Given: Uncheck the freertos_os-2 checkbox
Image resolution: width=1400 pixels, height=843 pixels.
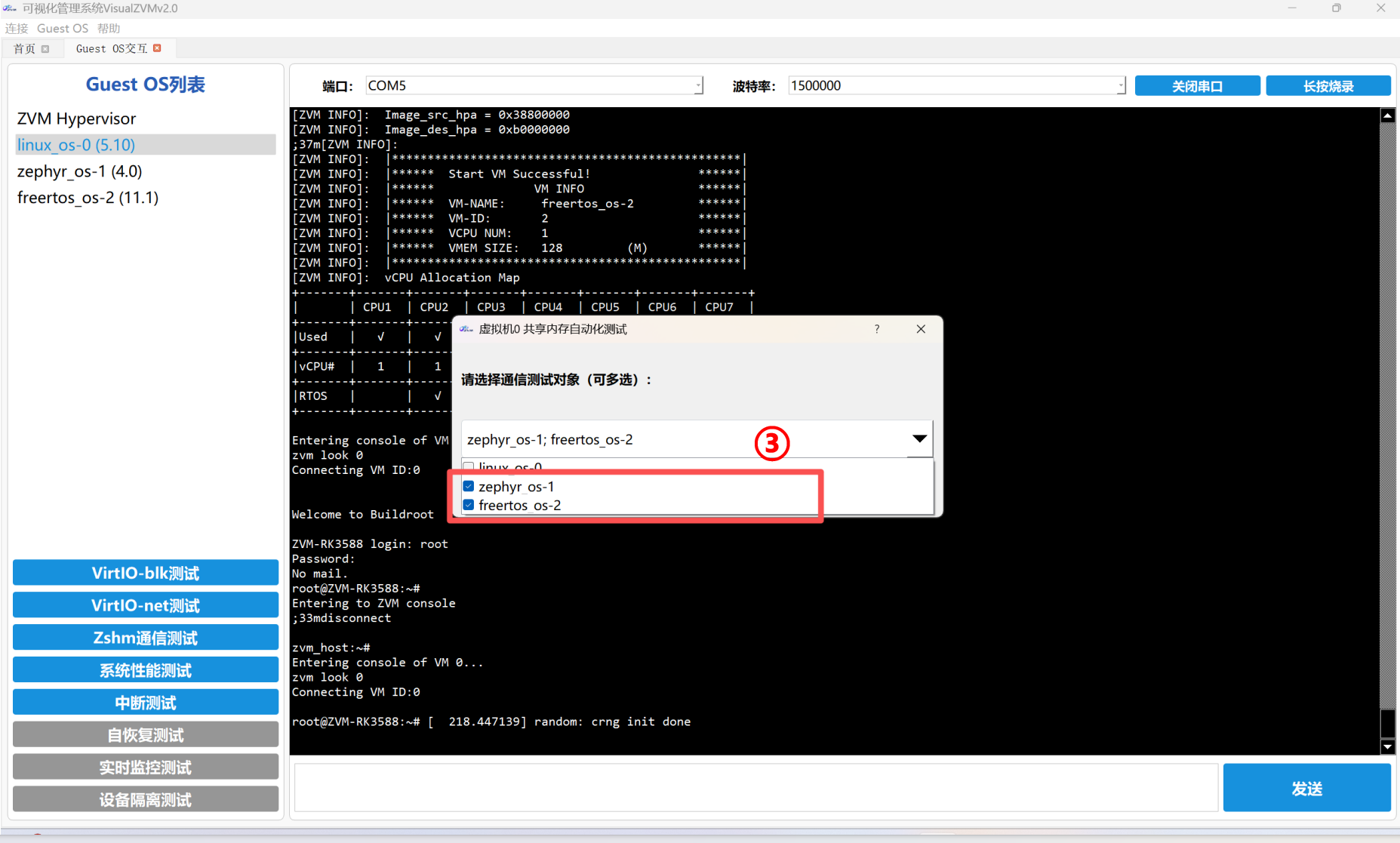Looking at the screenshot, I should pyautogui.click(x=469, y=505).
